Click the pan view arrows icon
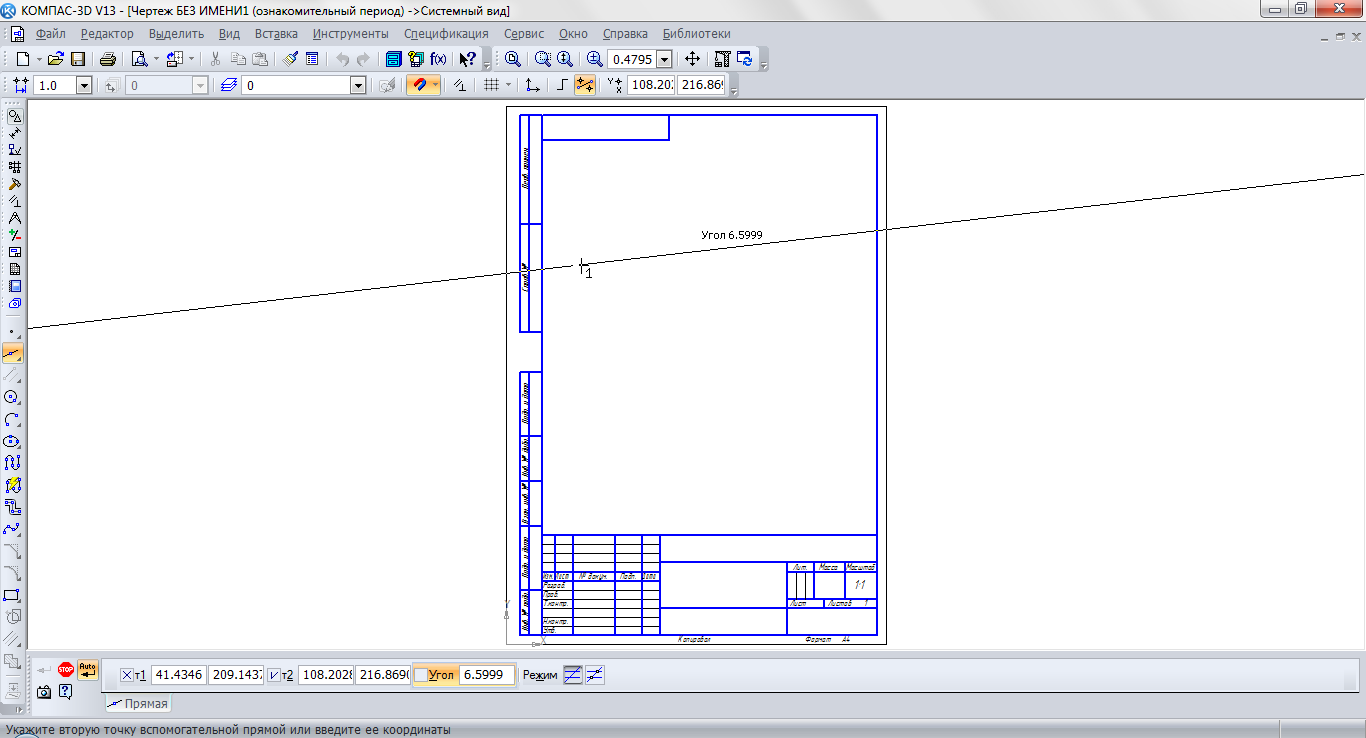Screen dimensions: 1366x738 (x=692, y=59)
